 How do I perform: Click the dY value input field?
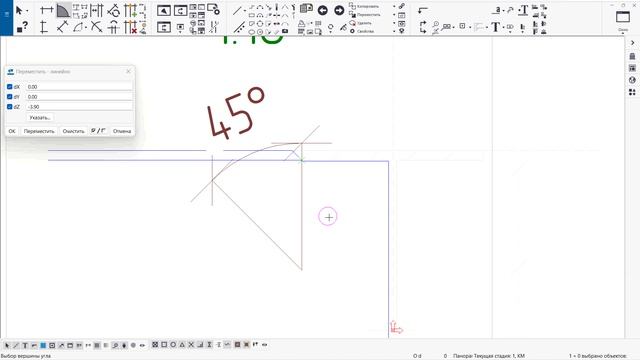click(79, 97)
